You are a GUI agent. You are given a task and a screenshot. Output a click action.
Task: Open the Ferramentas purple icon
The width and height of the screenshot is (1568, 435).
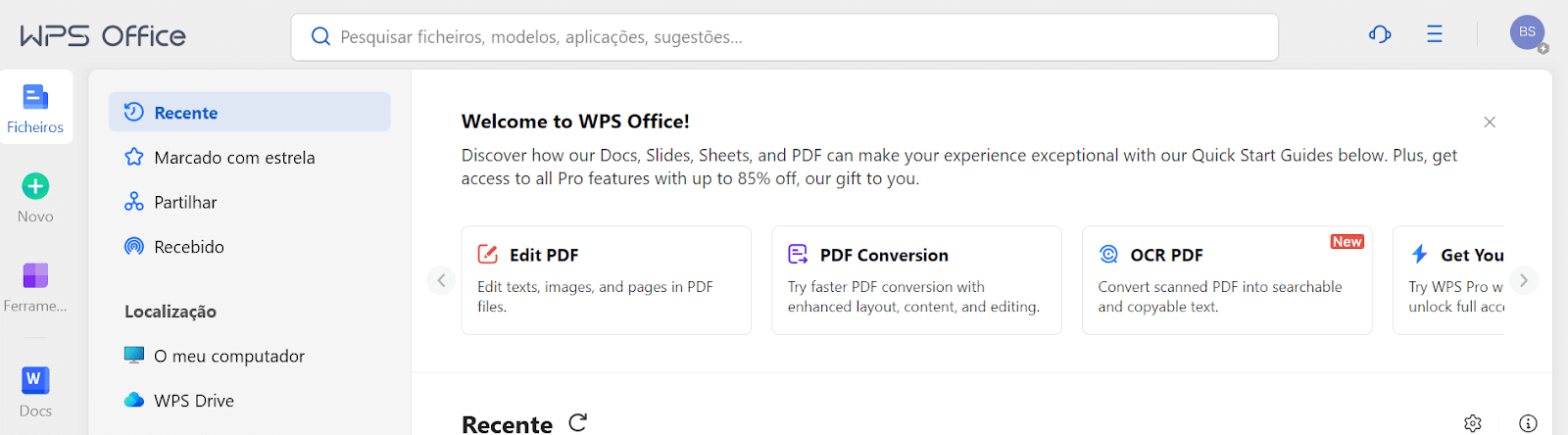pyautogui.click(x=35, y=275)
